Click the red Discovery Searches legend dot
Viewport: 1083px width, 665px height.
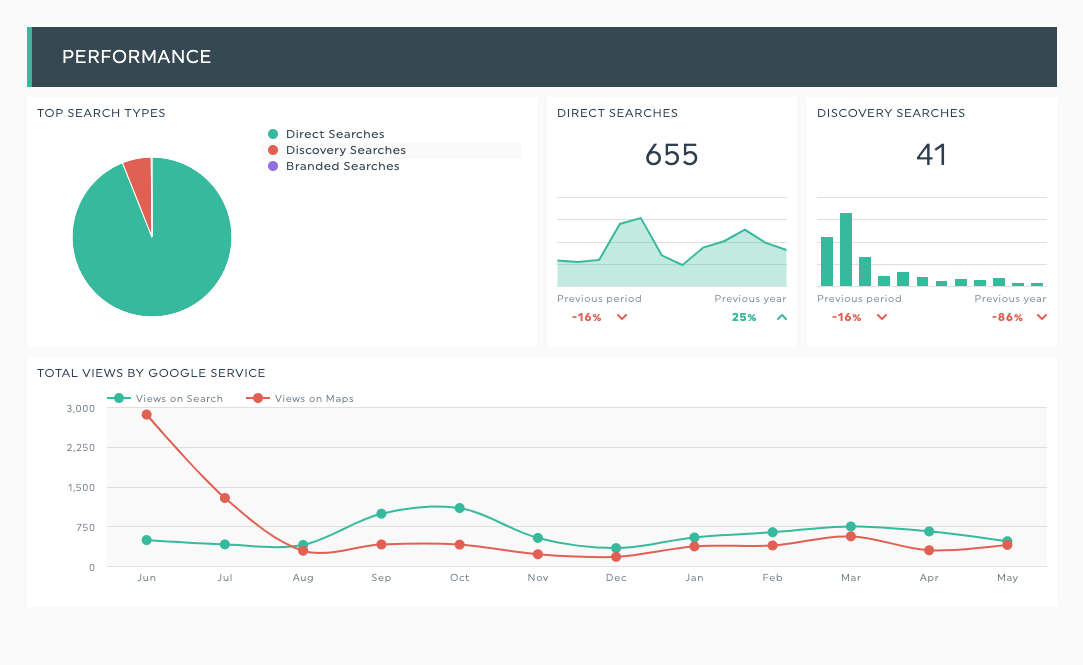(x=272, y=150)
